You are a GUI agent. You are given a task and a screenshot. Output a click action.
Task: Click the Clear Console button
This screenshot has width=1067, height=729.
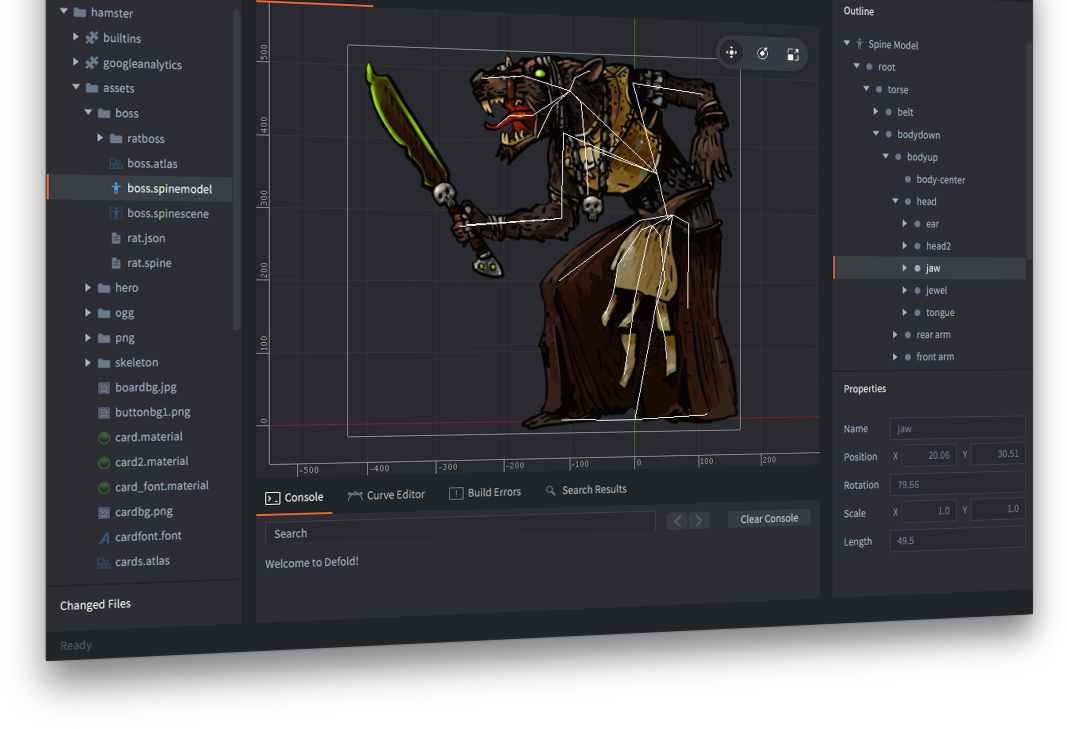[769, 518]
